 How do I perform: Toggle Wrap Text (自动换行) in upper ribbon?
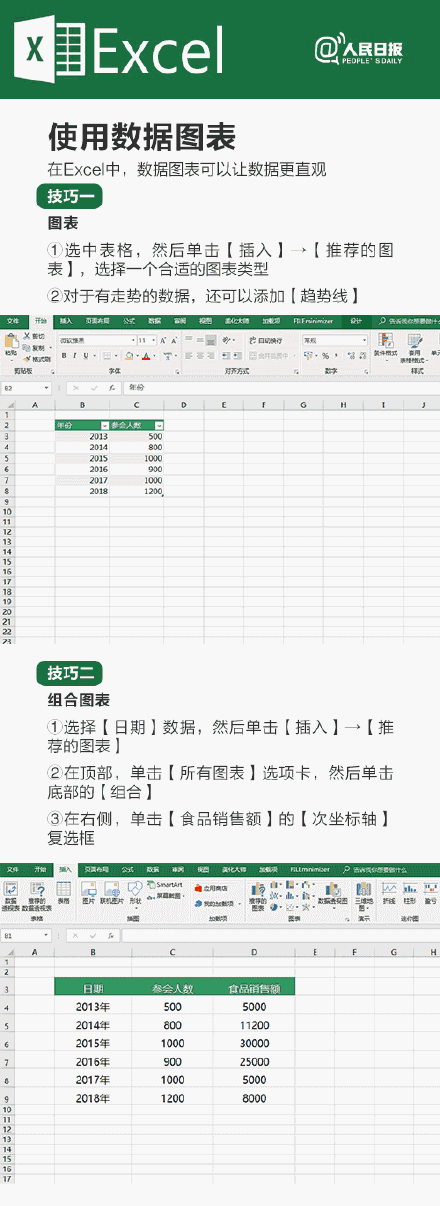[x=265, y=340]
